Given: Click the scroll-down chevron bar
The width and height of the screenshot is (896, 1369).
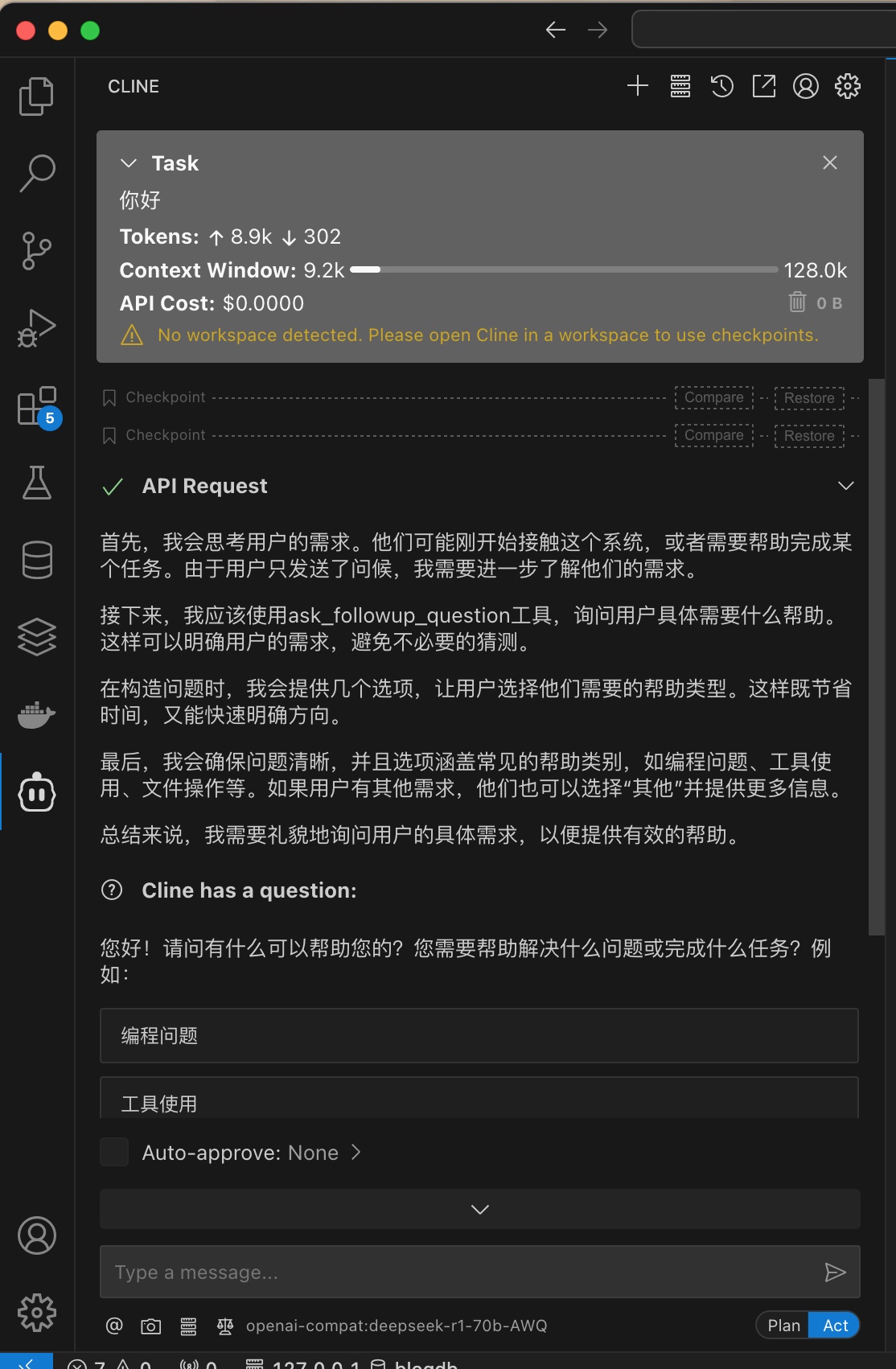Looking at the screenshot, I should click(x=480, y=1209).
